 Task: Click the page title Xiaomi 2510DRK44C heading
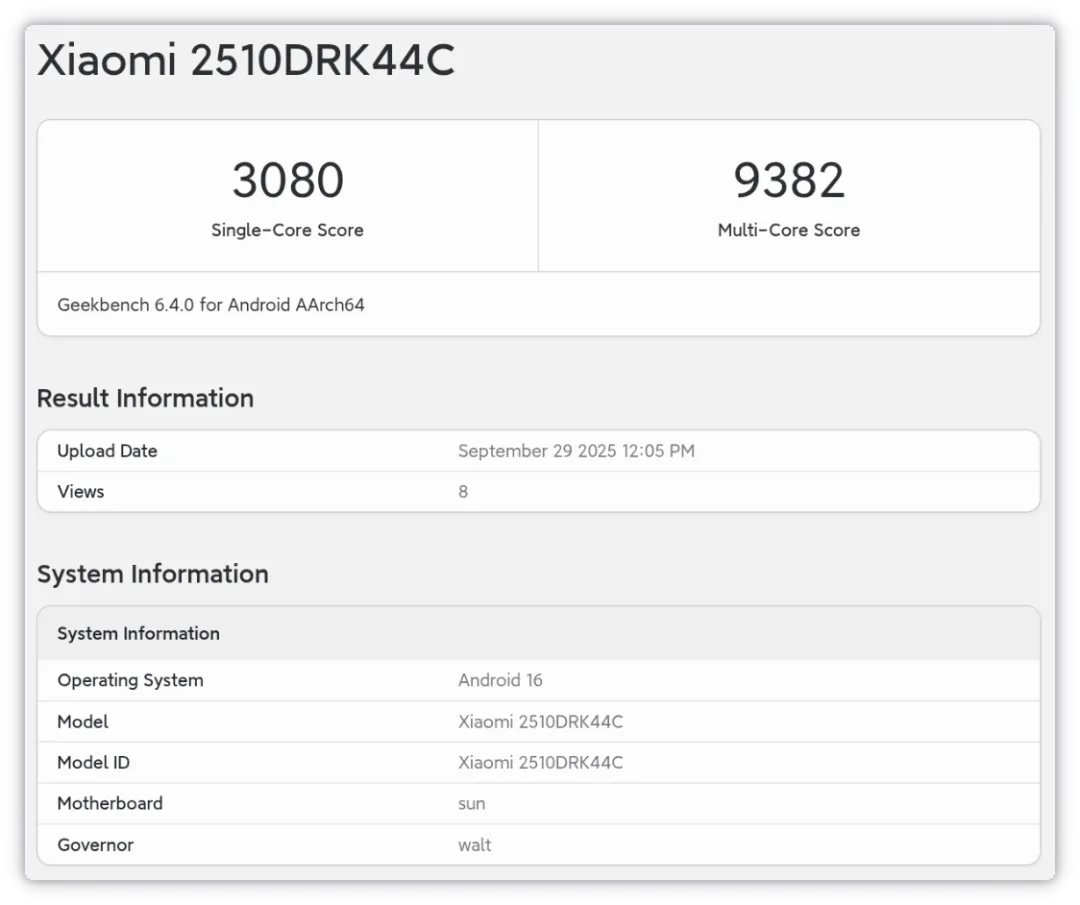(246, 62)
